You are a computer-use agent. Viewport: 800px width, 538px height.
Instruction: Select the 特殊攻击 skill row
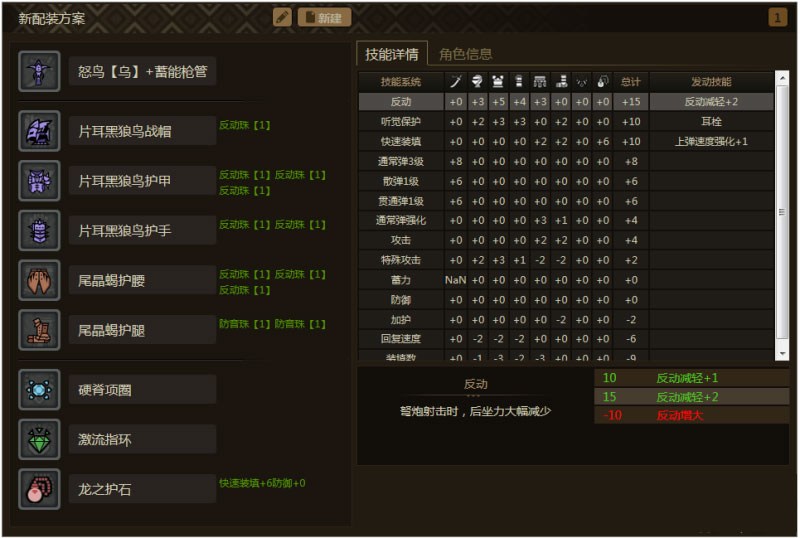(x=566, y=260)
